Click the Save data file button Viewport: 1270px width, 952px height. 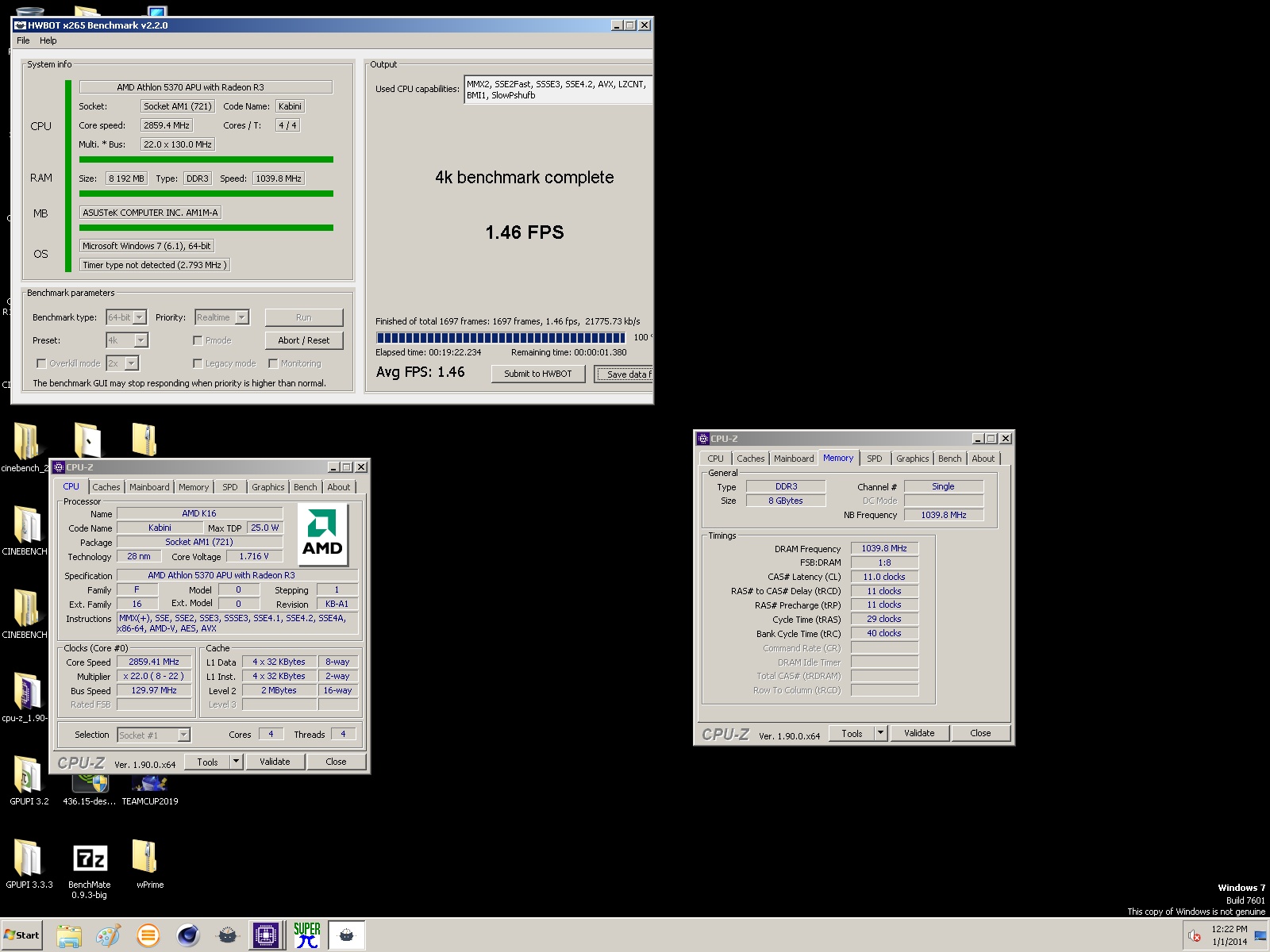click(x=624, y=374)
